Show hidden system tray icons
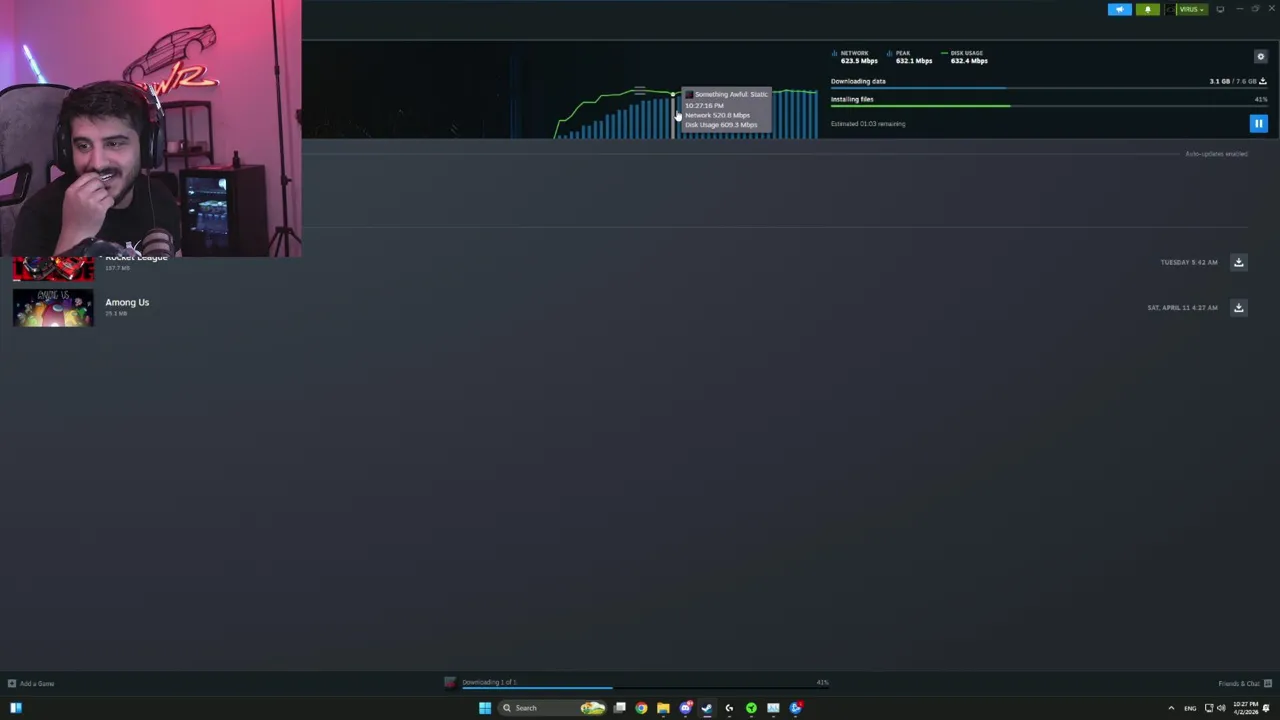Viewport: 1280px width, 720px height. 1171,708
